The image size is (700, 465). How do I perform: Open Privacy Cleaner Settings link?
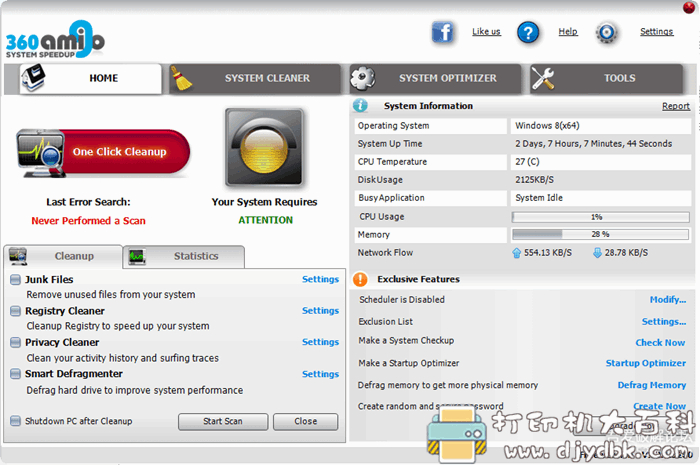(320, 342)
